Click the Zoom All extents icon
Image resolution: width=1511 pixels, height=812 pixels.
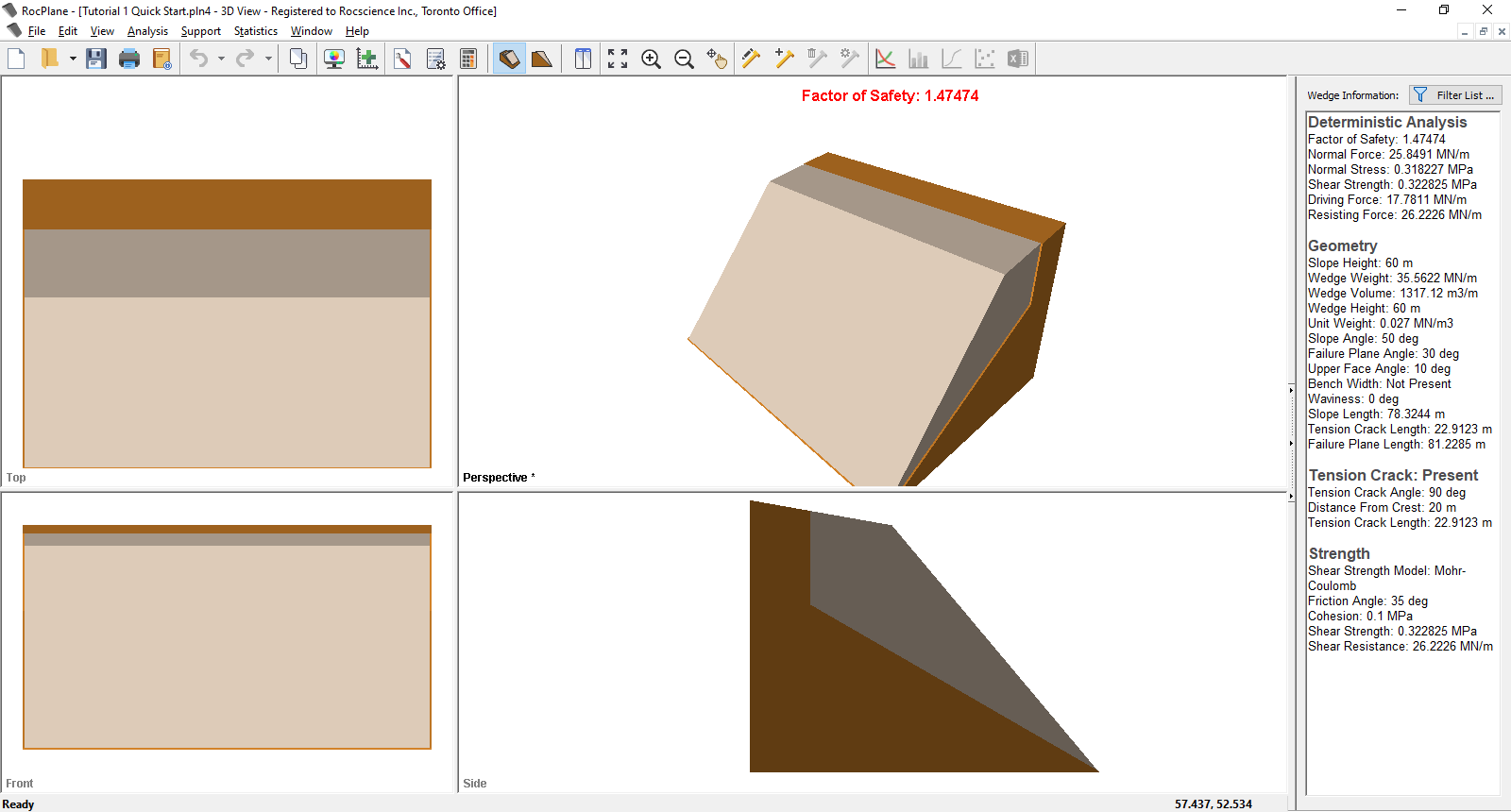point(618,59)
